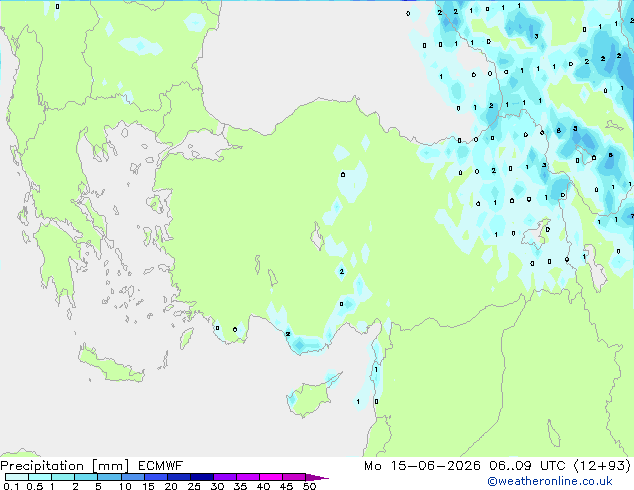The width and height of the screenshot is (634, 490).
Task: Click the 'Mo 15-06-2026' date text
Action: (x=422, y=466)
